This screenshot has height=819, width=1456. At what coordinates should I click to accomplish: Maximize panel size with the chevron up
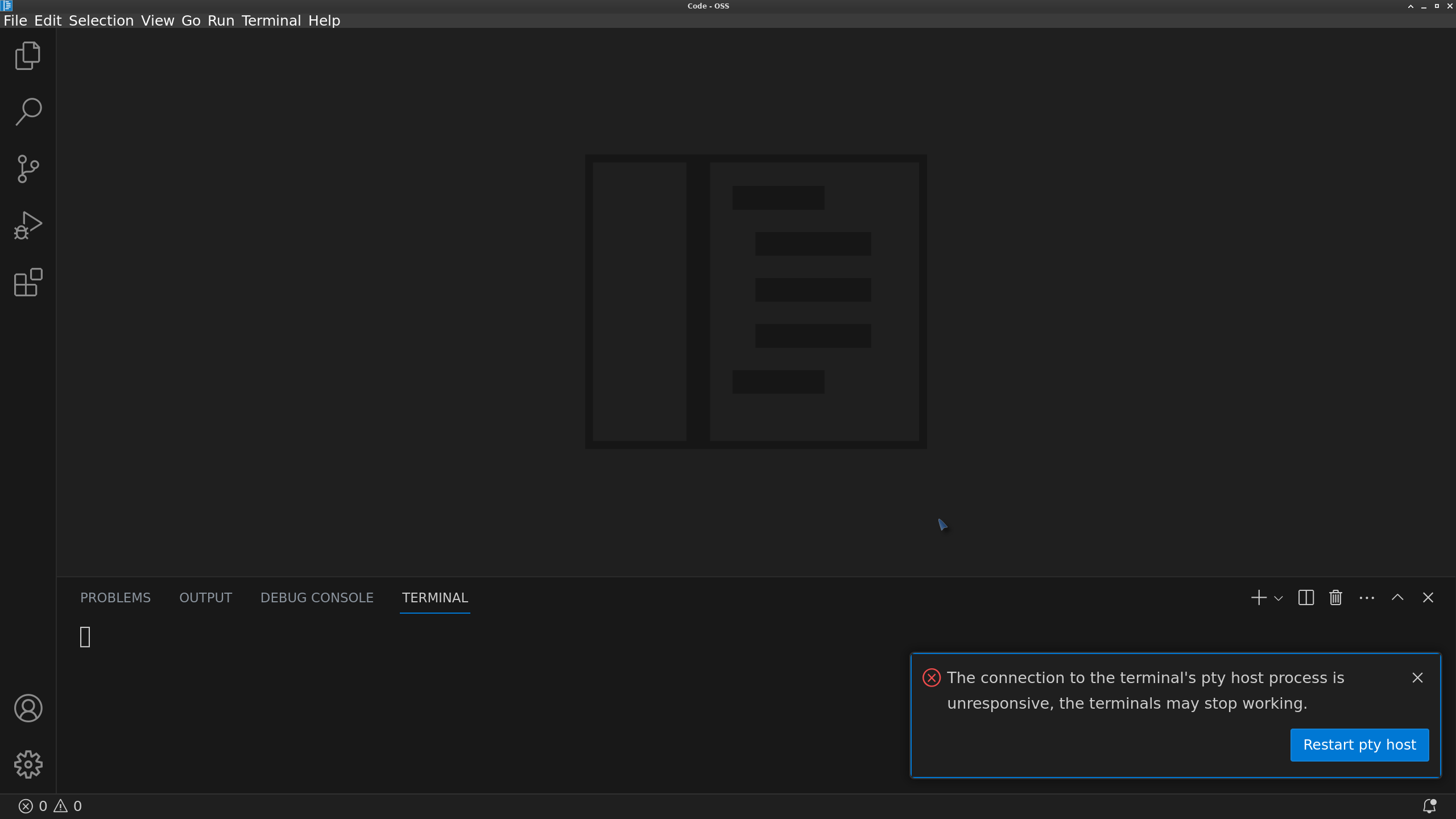[1397, 598]
